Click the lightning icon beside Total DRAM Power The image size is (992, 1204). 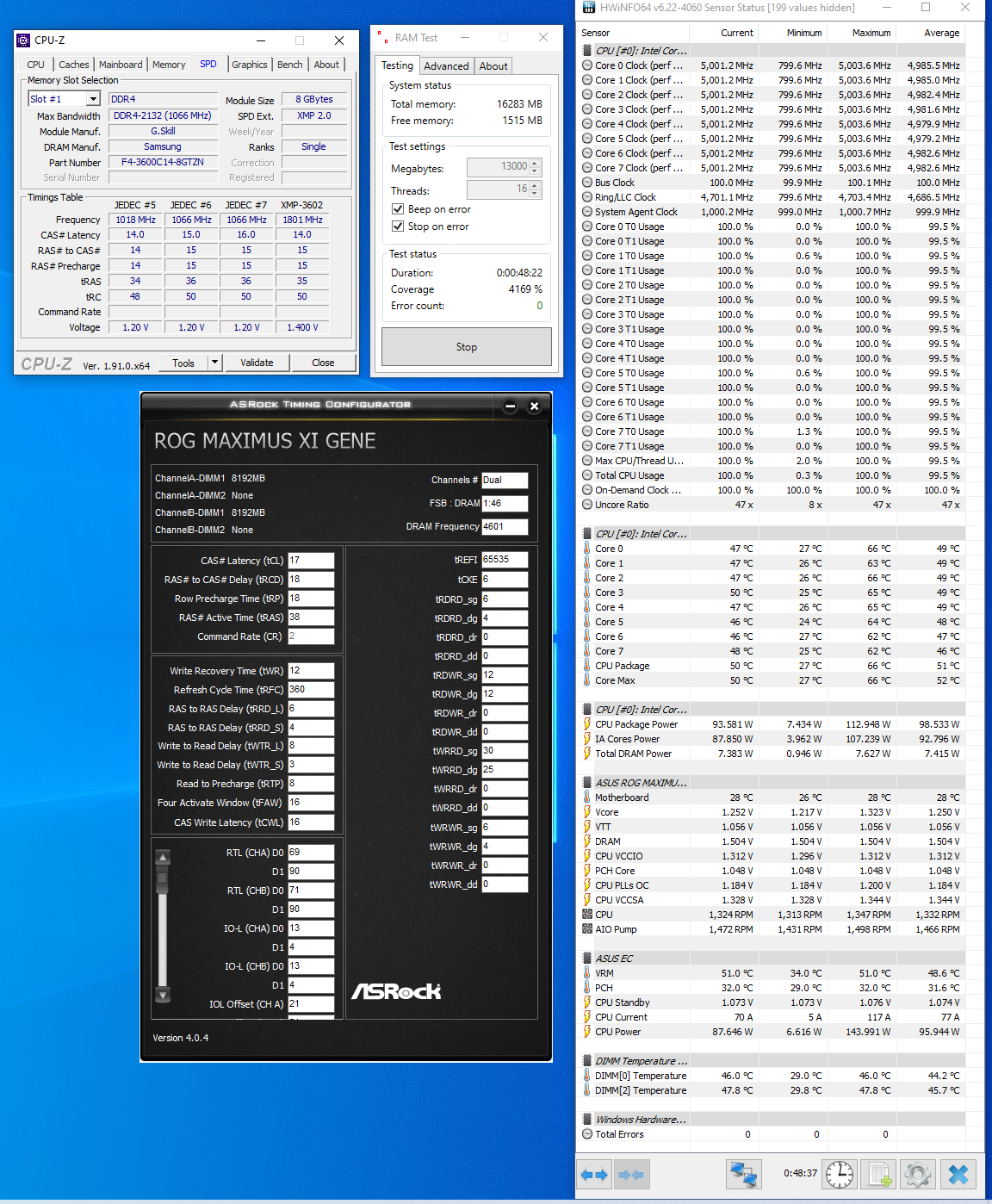pos(587,754)
